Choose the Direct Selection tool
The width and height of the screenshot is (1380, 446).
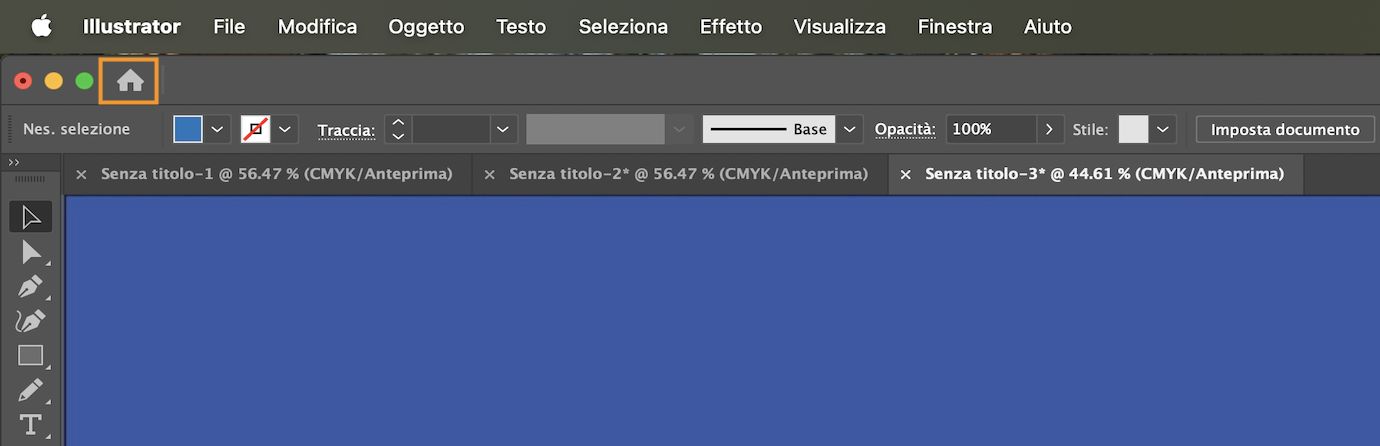pos(31,252)
